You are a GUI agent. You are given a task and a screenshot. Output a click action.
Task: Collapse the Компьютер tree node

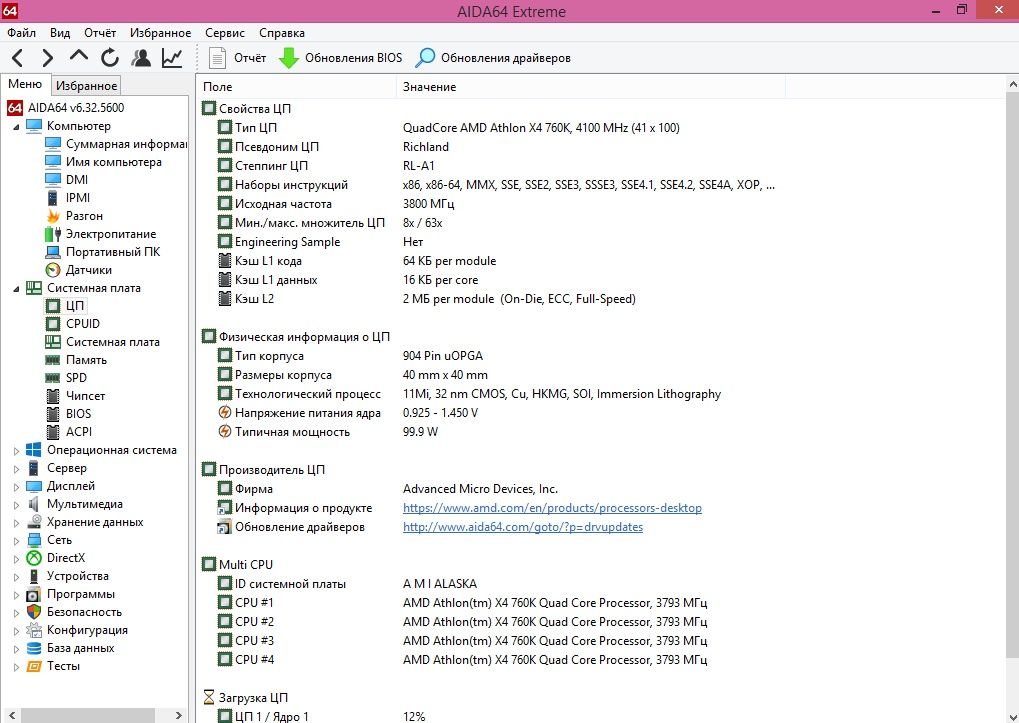click(x=16, y=126)
